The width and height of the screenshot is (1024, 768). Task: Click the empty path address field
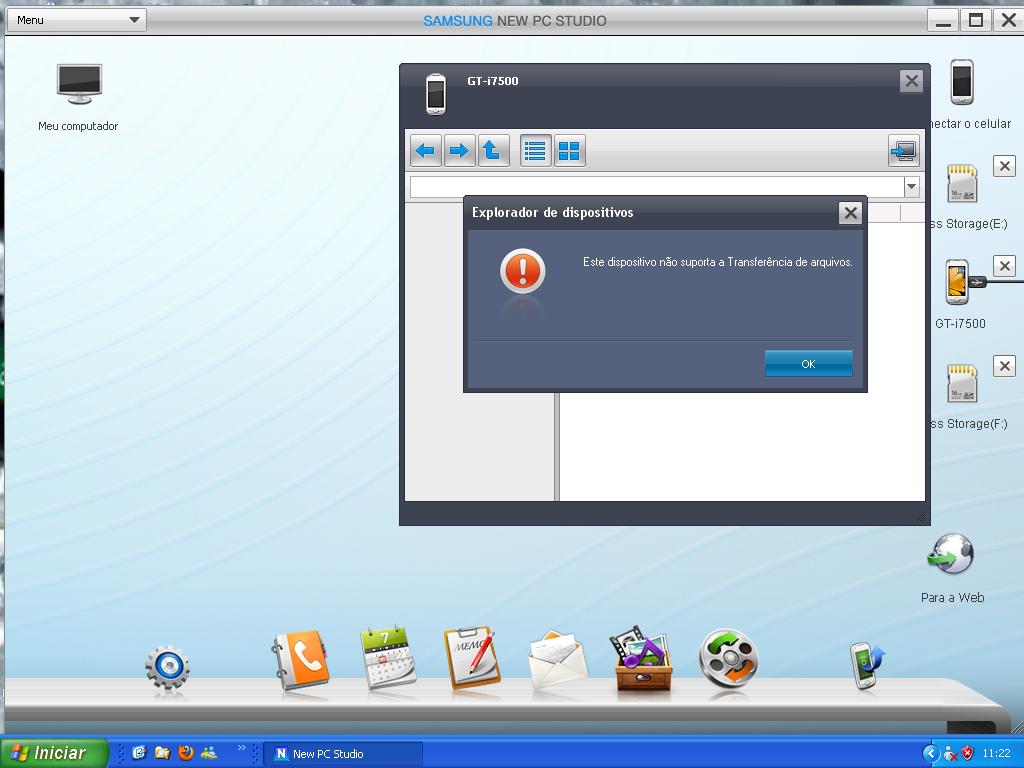[657, 187]
